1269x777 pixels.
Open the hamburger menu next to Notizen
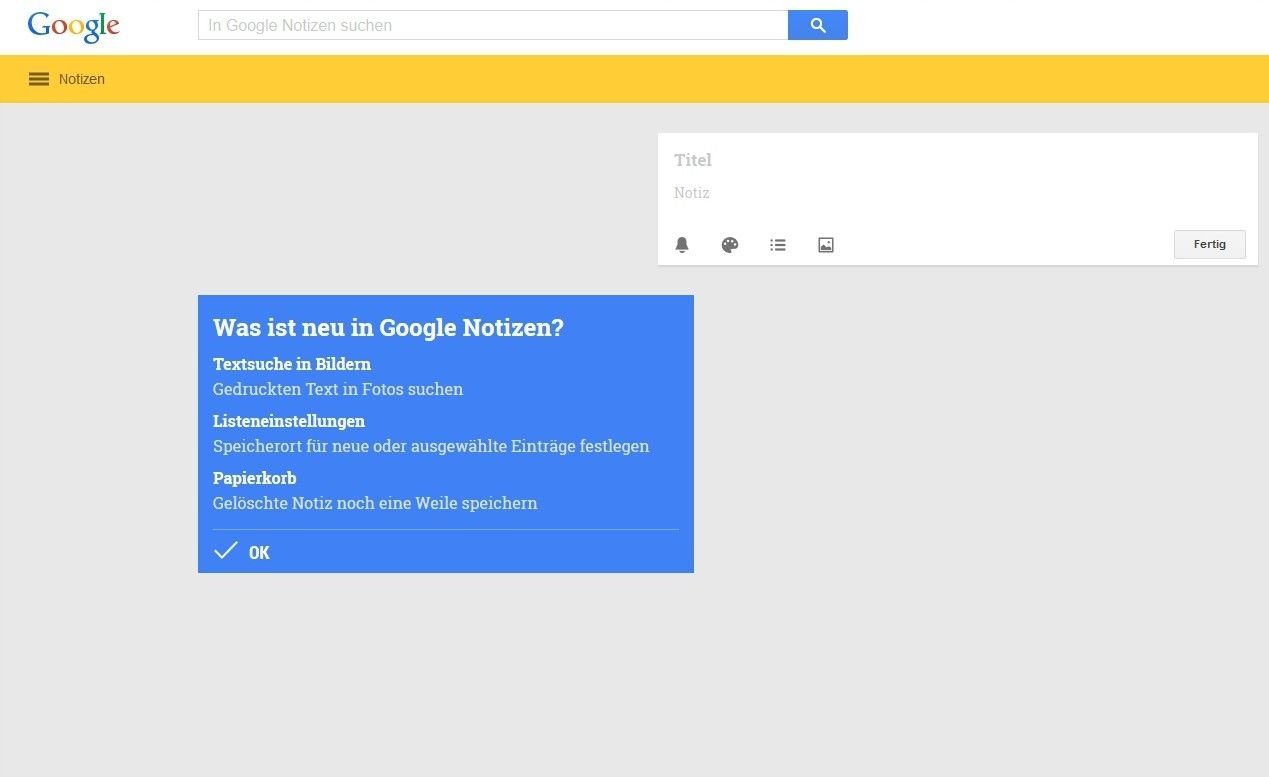coord(39,79)
